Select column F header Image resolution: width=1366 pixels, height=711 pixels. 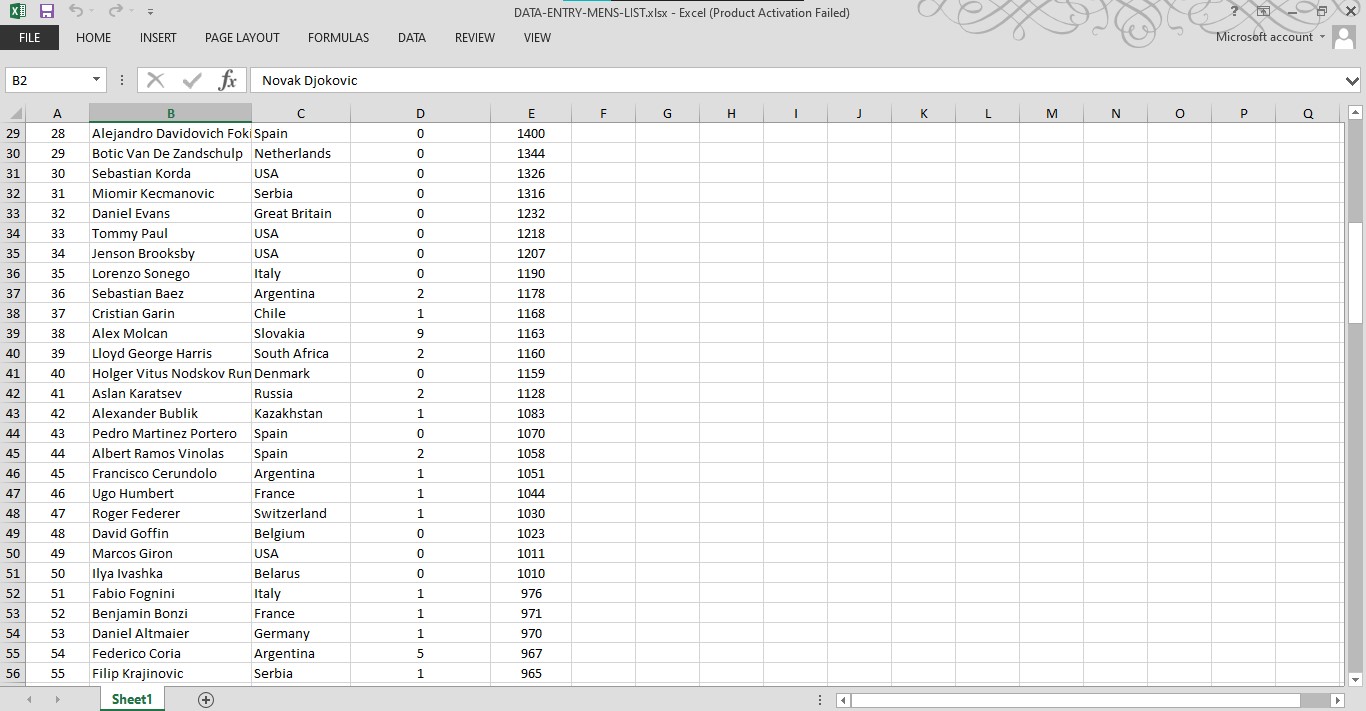(603, 113)
